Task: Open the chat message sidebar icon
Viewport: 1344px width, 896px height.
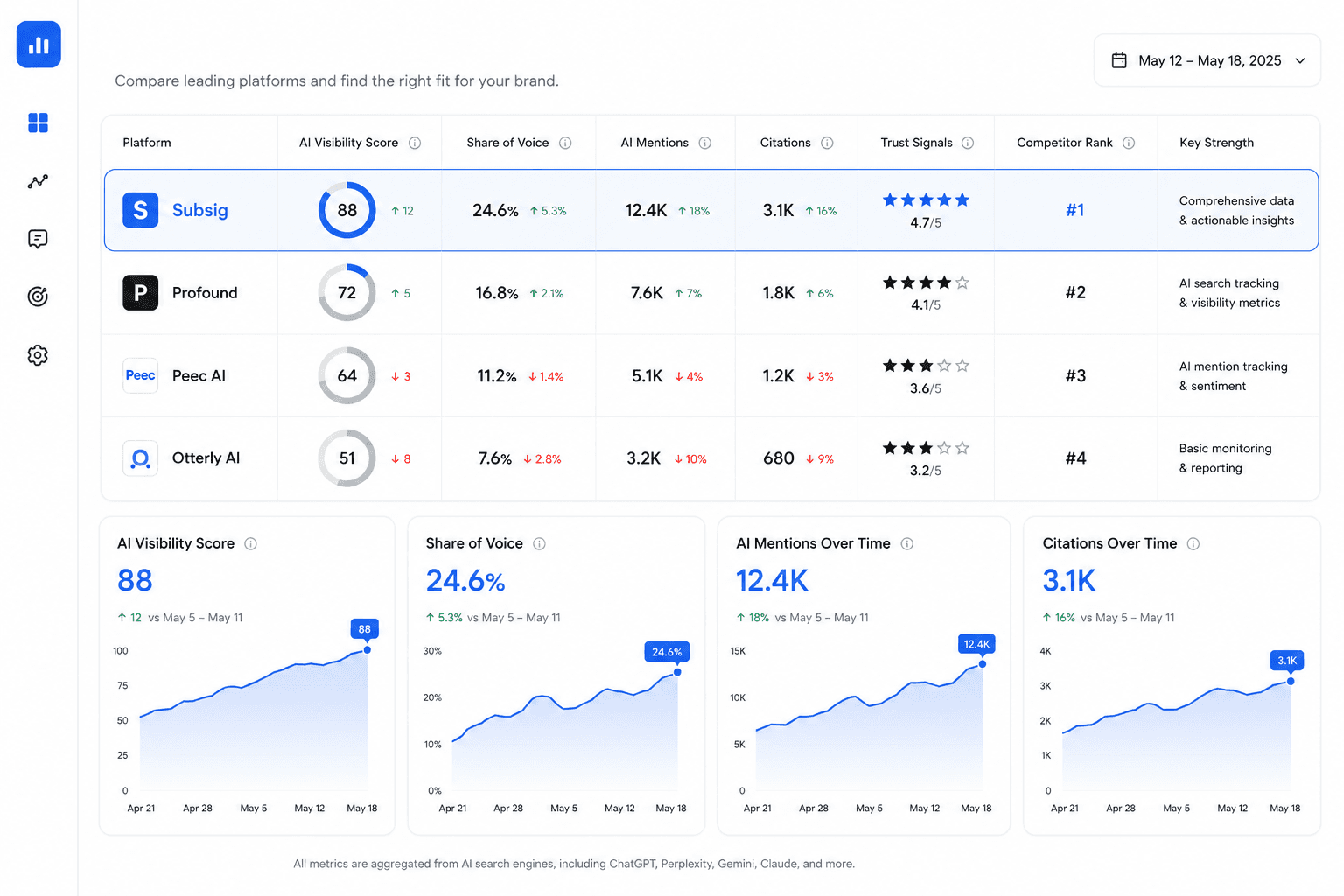Action: click(x=38, y=239)
